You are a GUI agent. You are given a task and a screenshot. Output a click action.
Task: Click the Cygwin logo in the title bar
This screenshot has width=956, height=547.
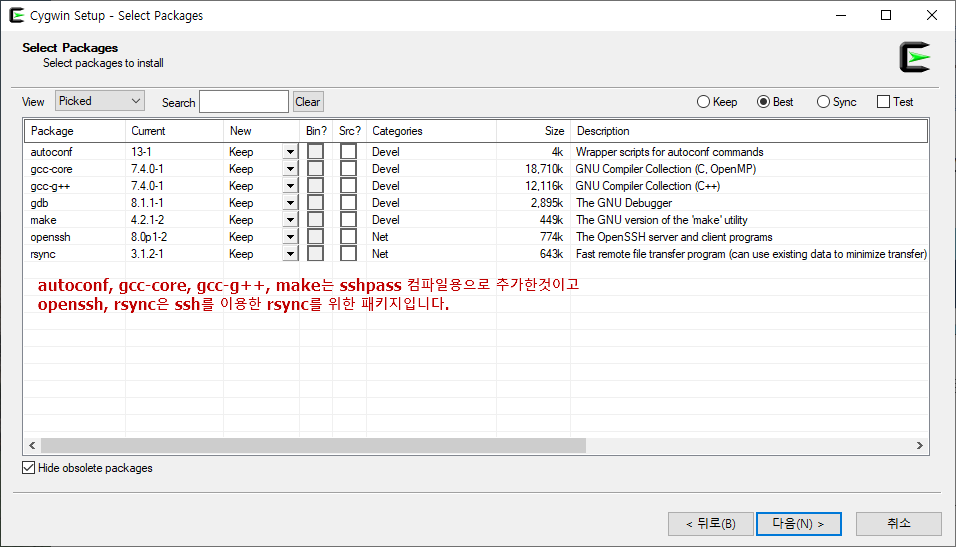[16, 15]
